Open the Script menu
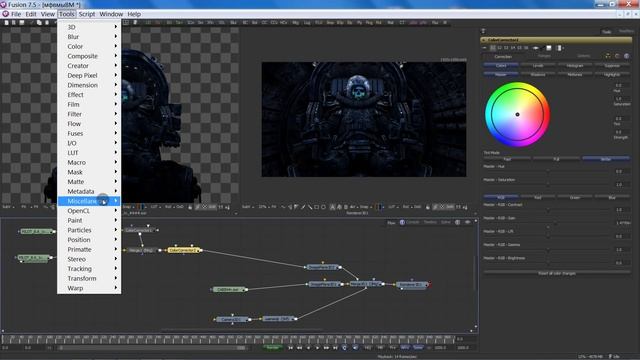640x360 pixels. click(x=87, y=14)
